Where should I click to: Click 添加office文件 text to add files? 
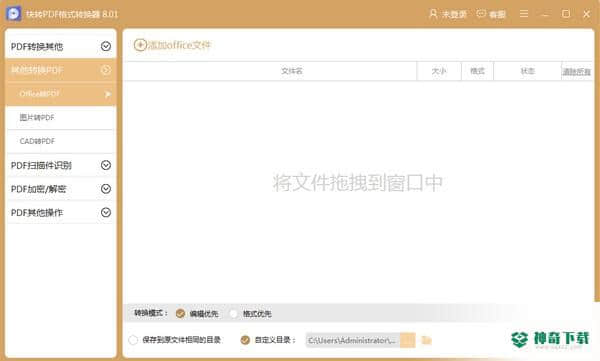click(x=179, y=45)
